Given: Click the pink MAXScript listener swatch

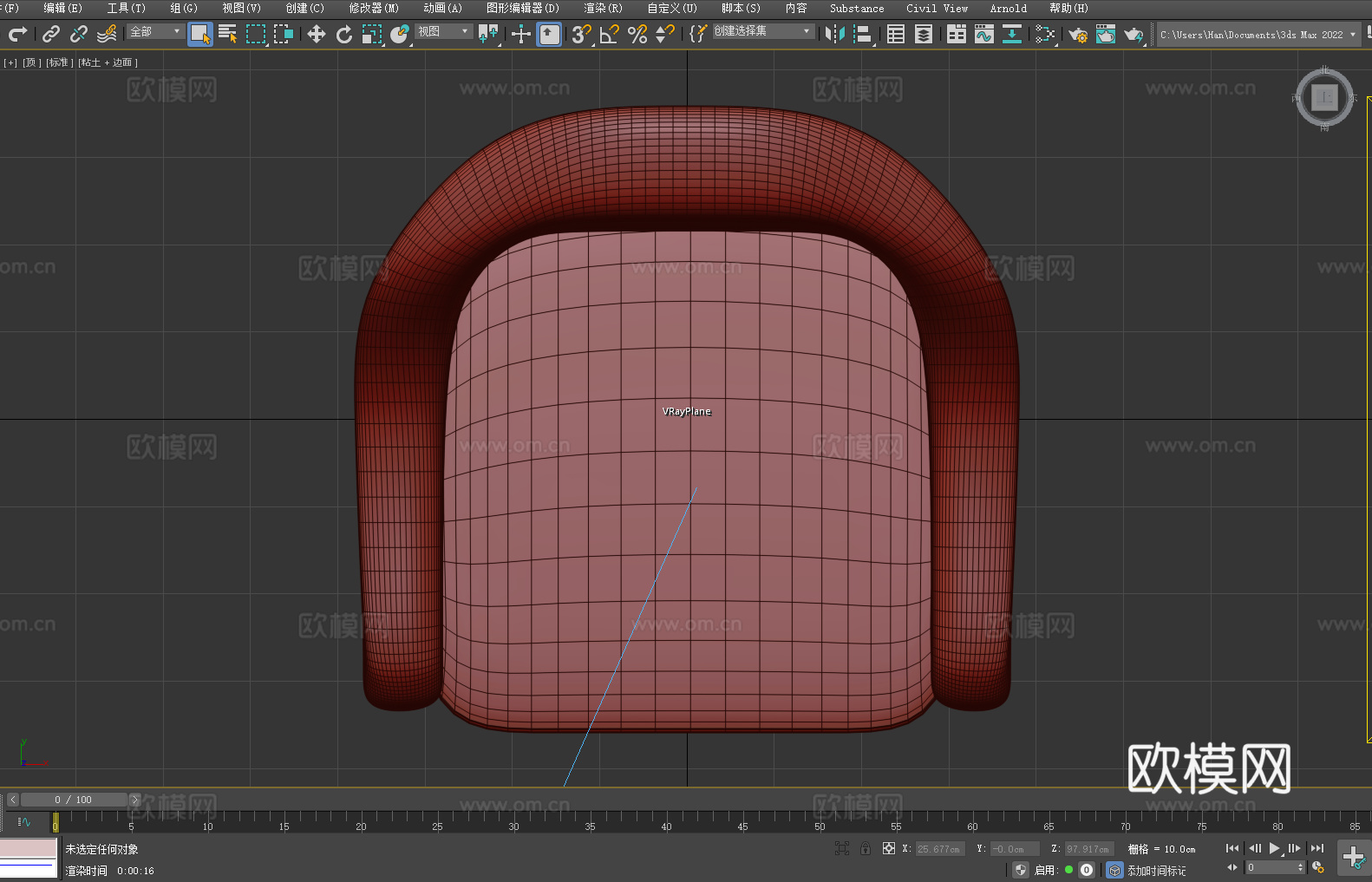Looking at the screenshot, I should coord(29,848).
